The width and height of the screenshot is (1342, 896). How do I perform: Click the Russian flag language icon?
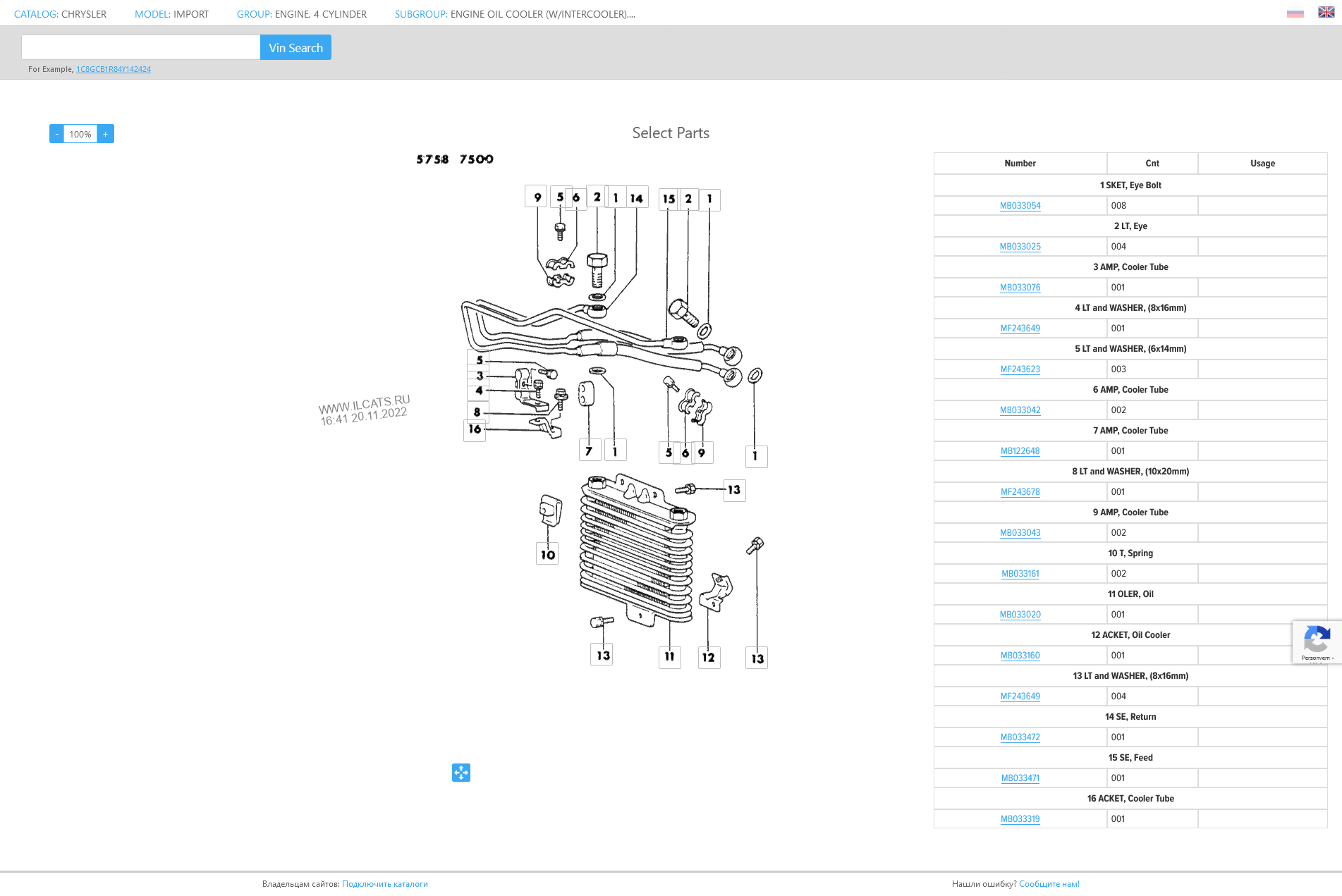(x=1295, y=13)
